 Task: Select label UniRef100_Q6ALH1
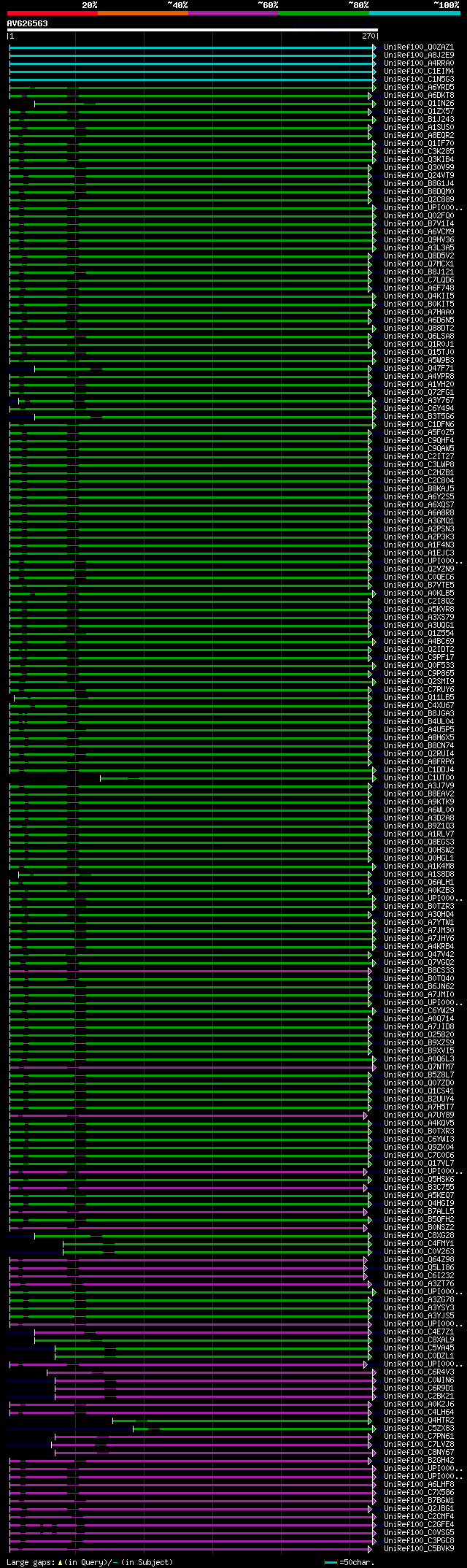[419, 882]
